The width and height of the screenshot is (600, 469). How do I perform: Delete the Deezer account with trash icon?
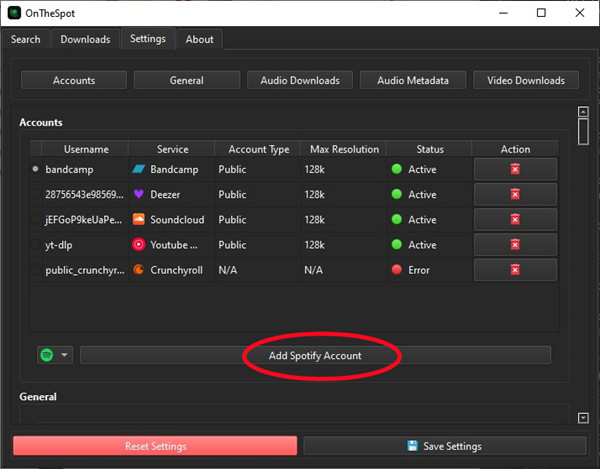(x=515, y=194)
